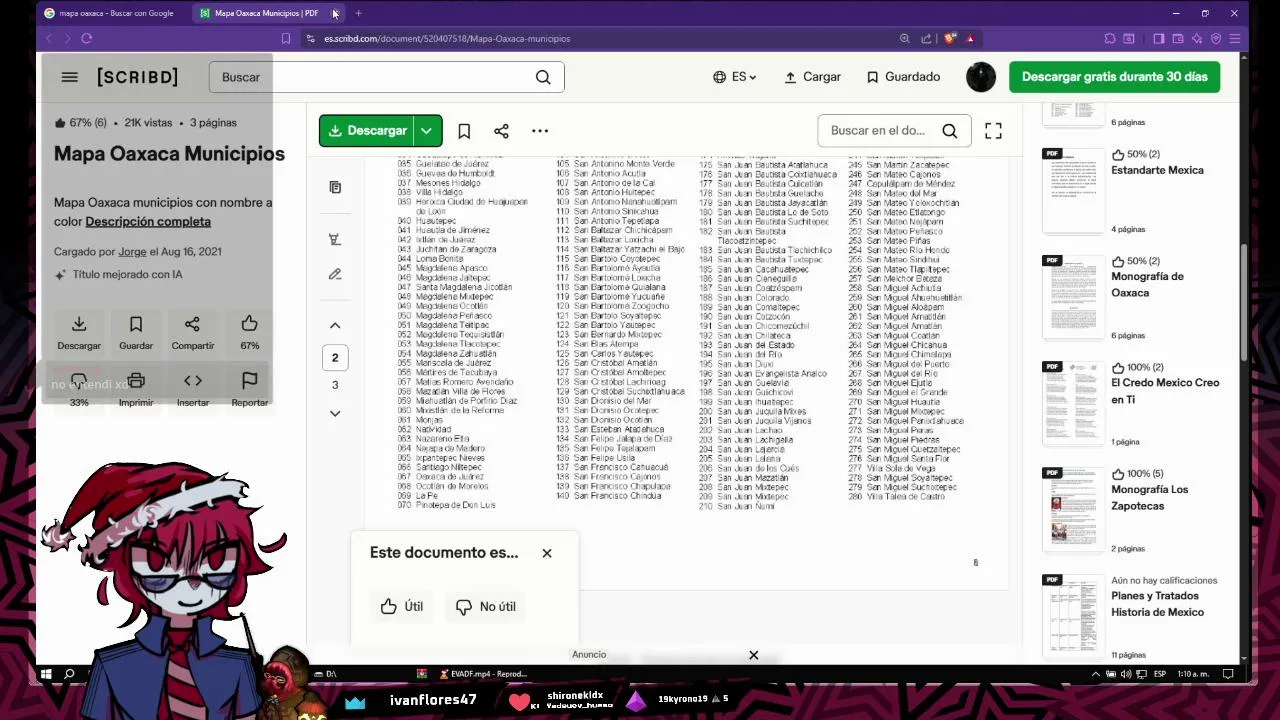Close the Mapa Oaxaca Municipios tab
Image resolution: width=1280 pixels, height=720 pixels.
tap(335, 13)
